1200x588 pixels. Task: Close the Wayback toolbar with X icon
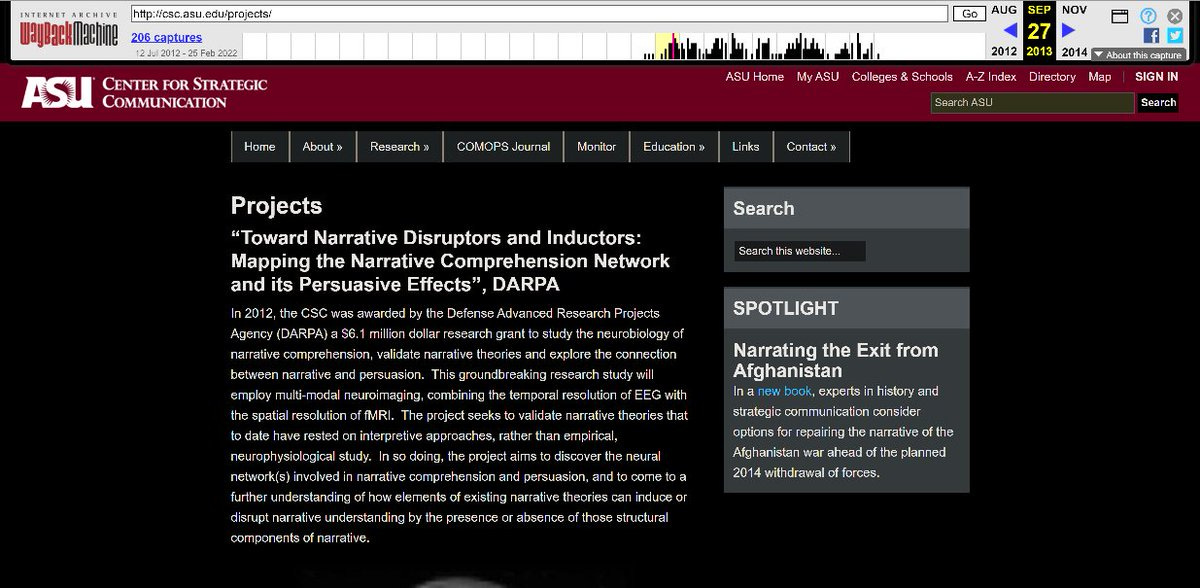click(1175, 16)
